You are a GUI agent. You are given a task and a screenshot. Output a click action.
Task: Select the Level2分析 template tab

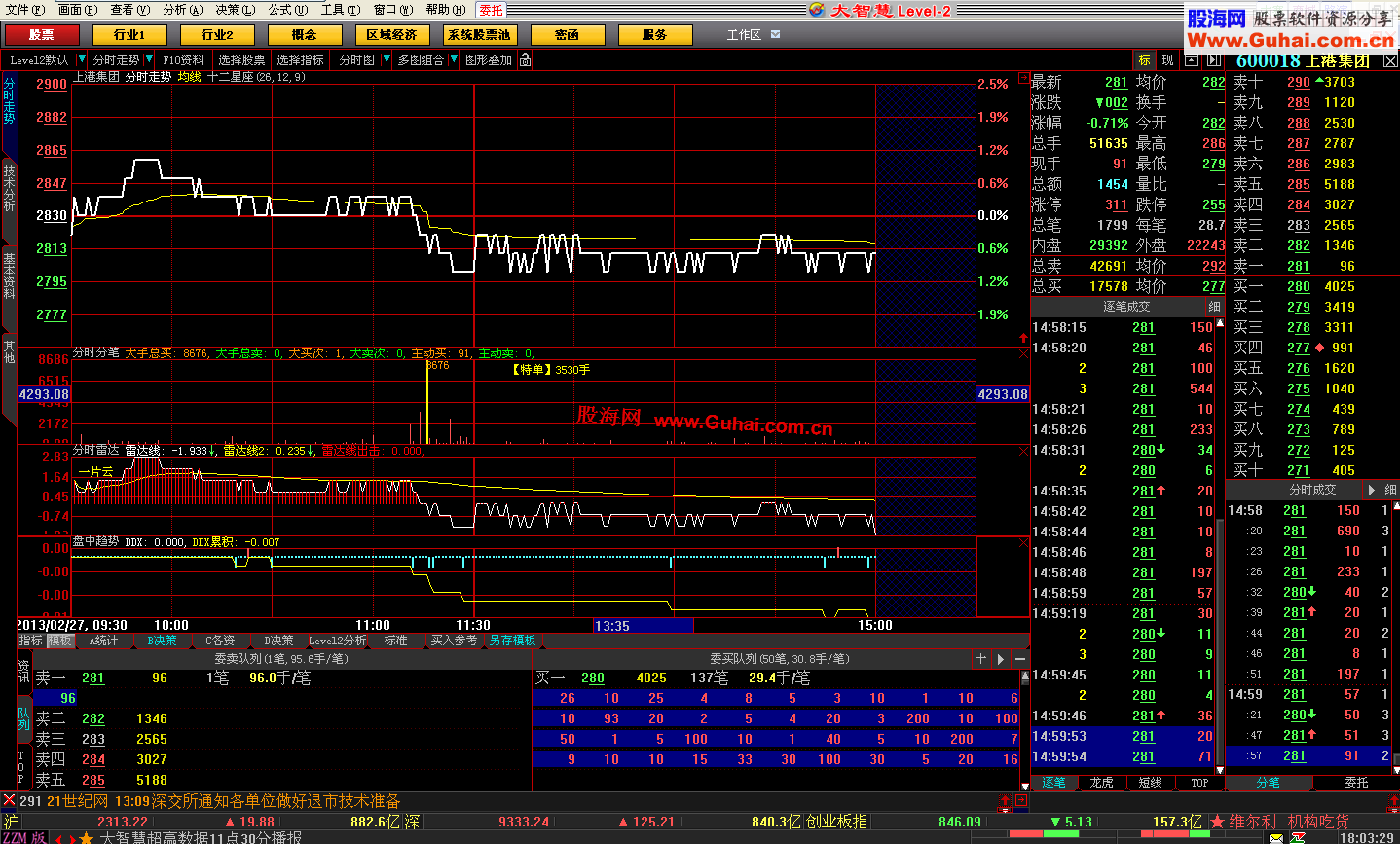pos(337,641)
